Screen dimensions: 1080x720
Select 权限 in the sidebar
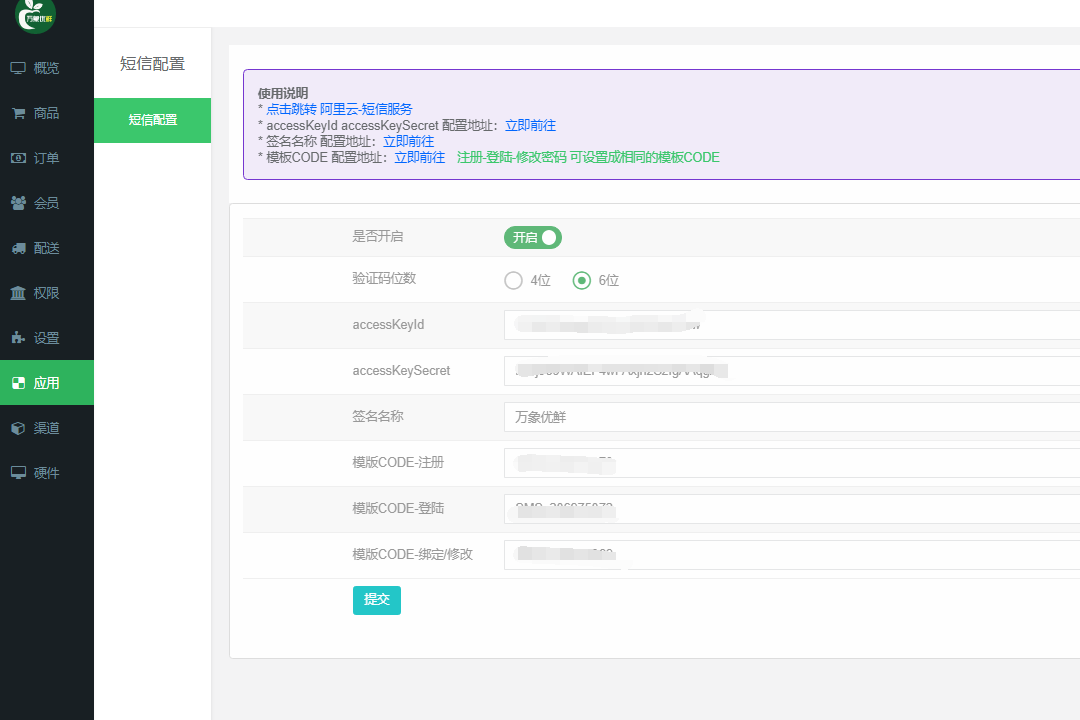point(47,293)
